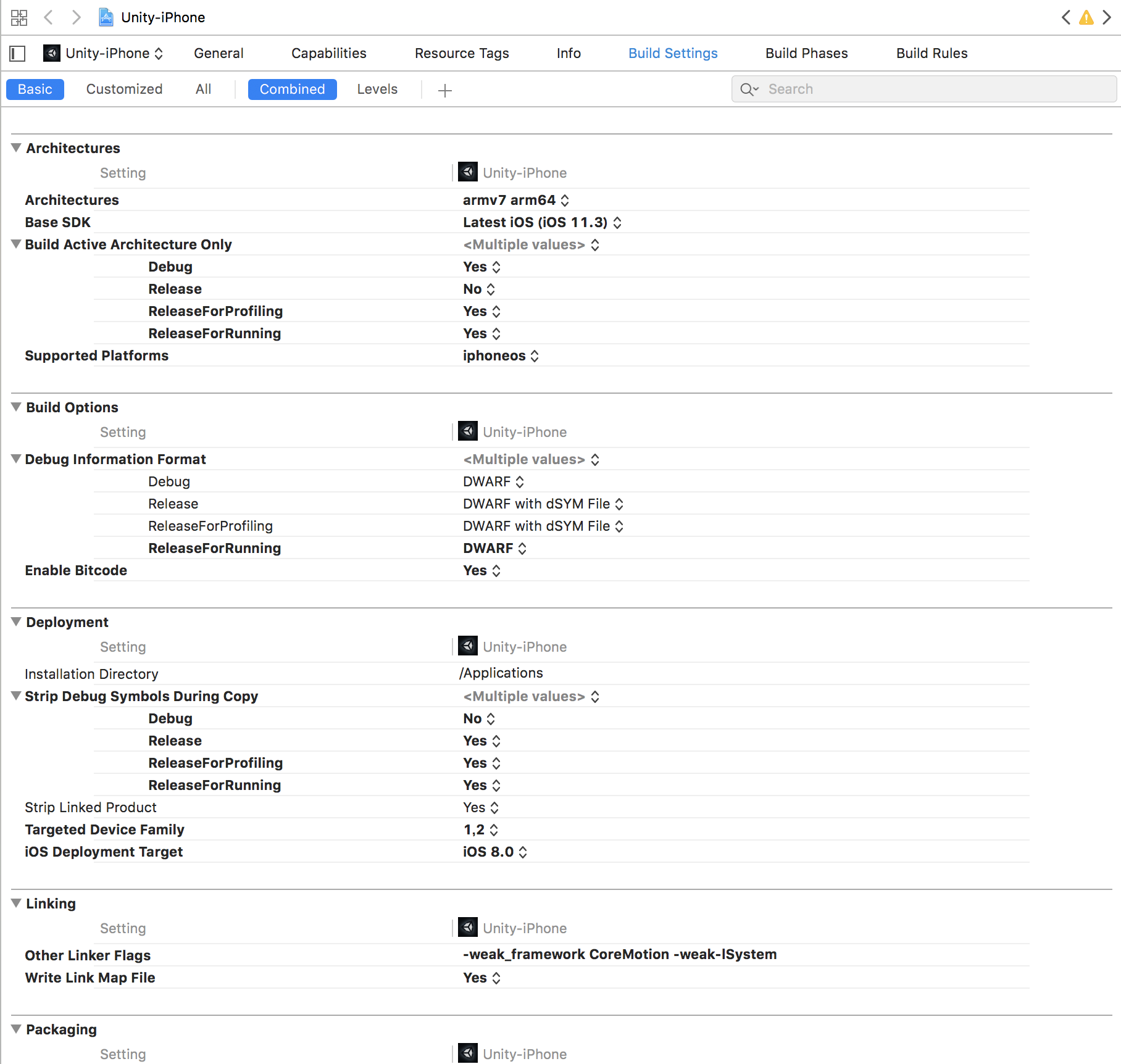Collapse the Architectures section
The width and height of the screenshot is (1121, 1064).
point(16,148)
